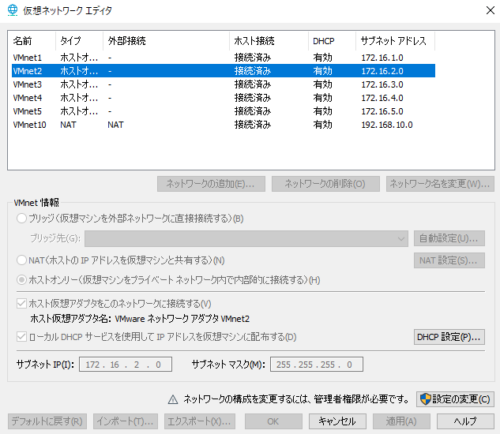Click ネットワーク名を変更(W) button
Viewport: 500px width, 434px height.
coord(440,184)
